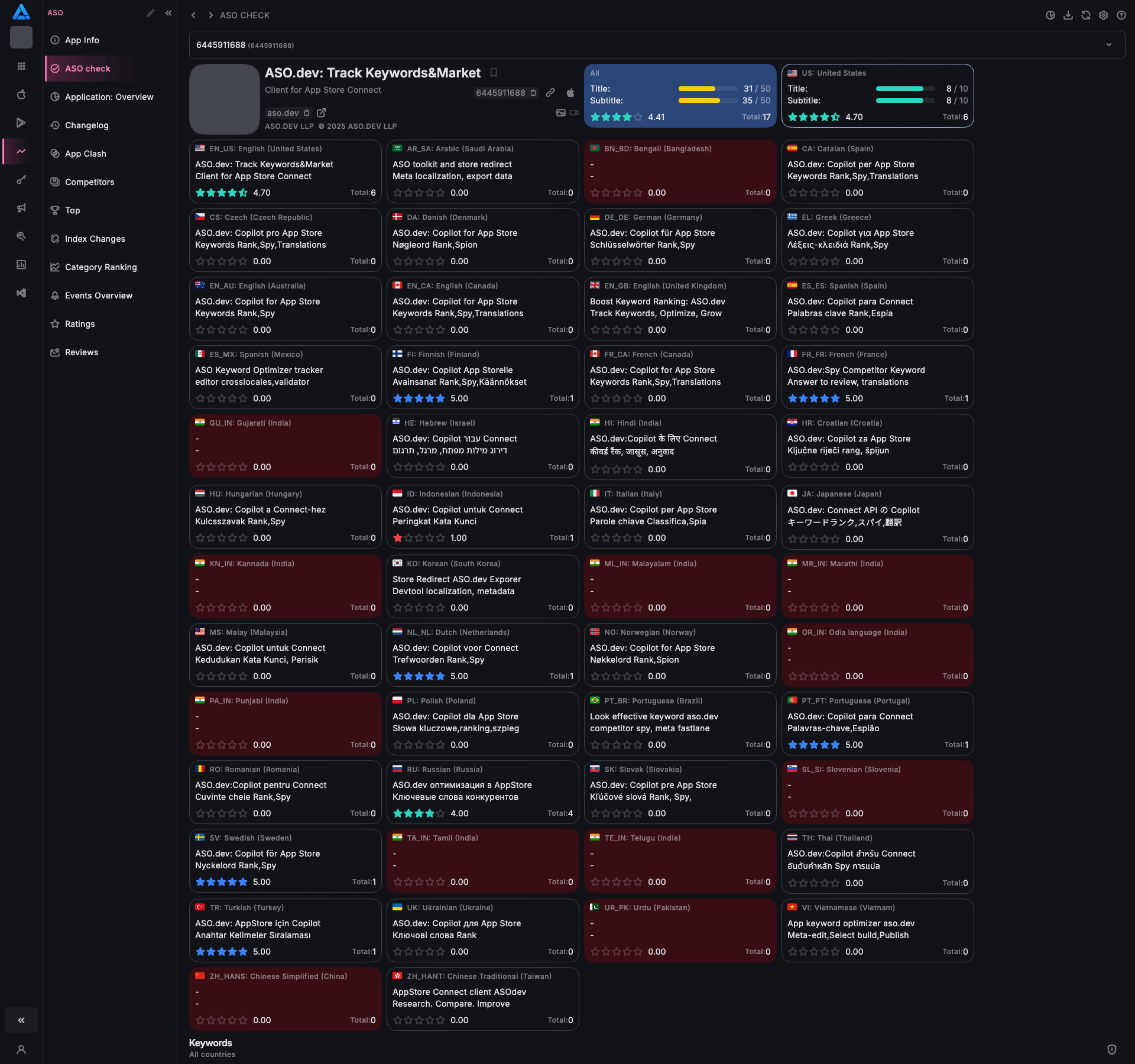Open the keywords key icon in left rail

point(21,180)
